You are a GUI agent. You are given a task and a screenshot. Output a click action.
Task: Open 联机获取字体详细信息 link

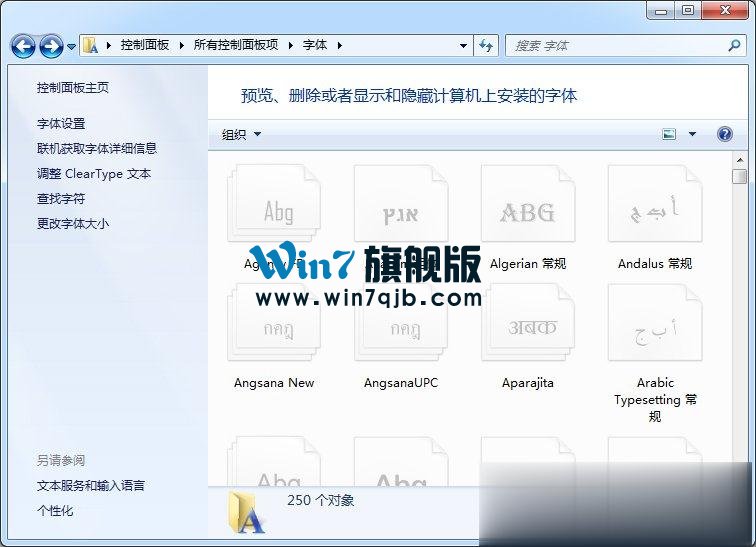point(97,148)
